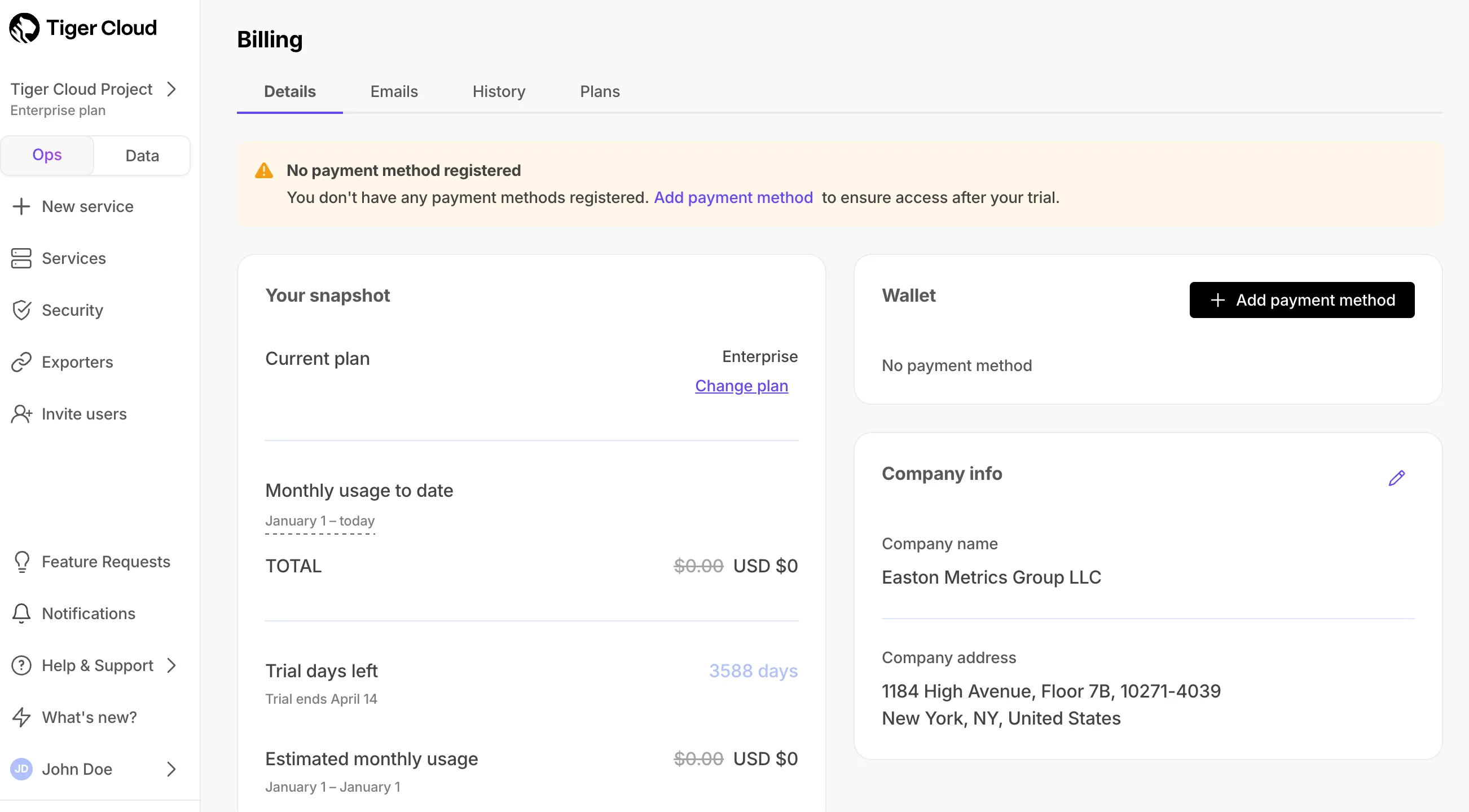The image size is (1469, 812).
Task: Click the 'Enterprise plan' sidebar label
Action: pyautogui.click(x=58, y=110)
